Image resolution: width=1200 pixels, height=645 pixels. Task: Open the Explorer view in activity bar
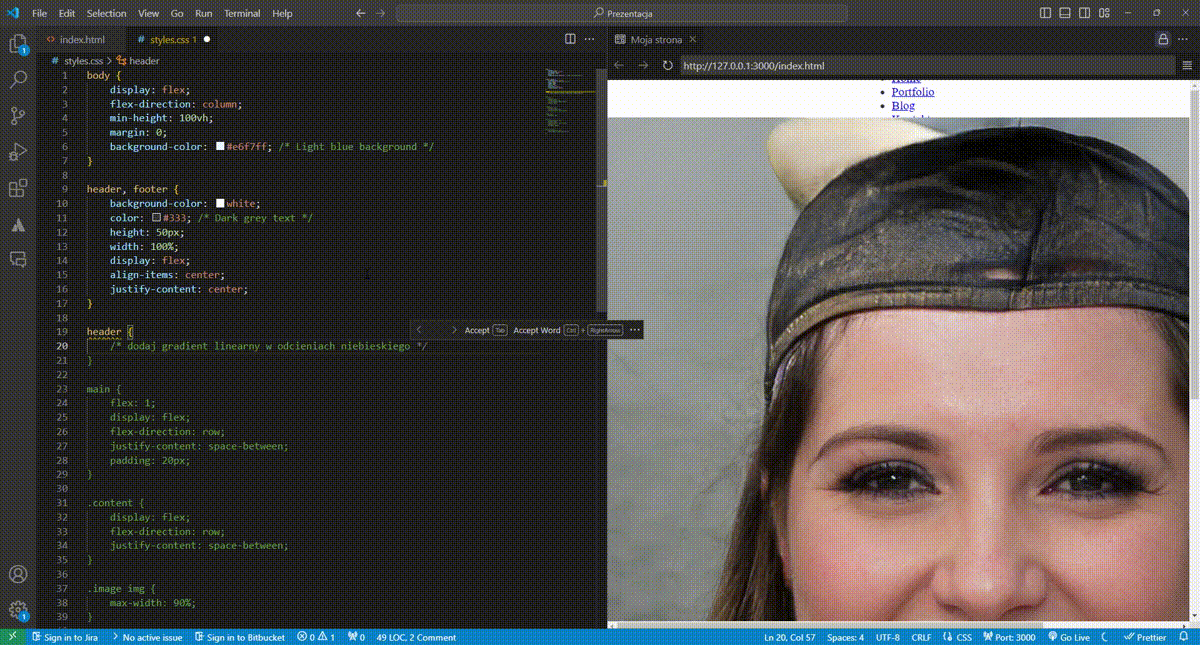pos(18,45)
